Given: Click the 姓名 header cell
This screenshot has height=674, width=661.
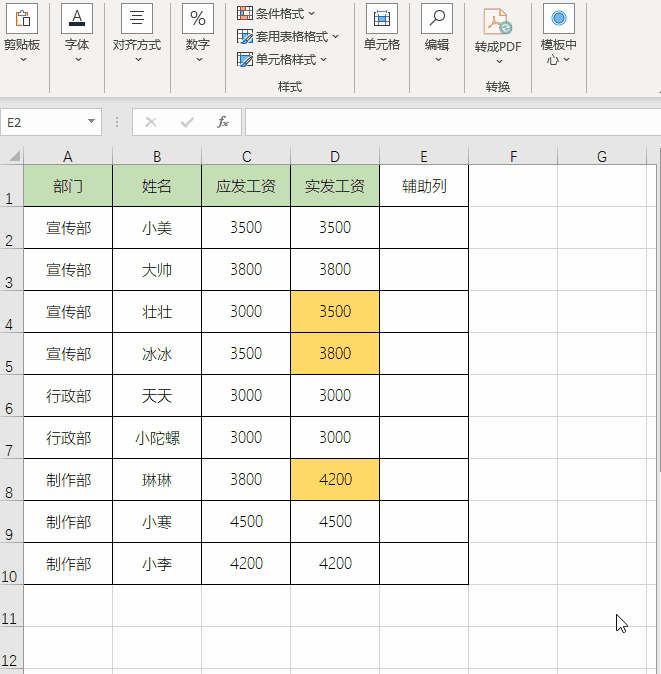Looking at the screenshot, I should 157,186.
